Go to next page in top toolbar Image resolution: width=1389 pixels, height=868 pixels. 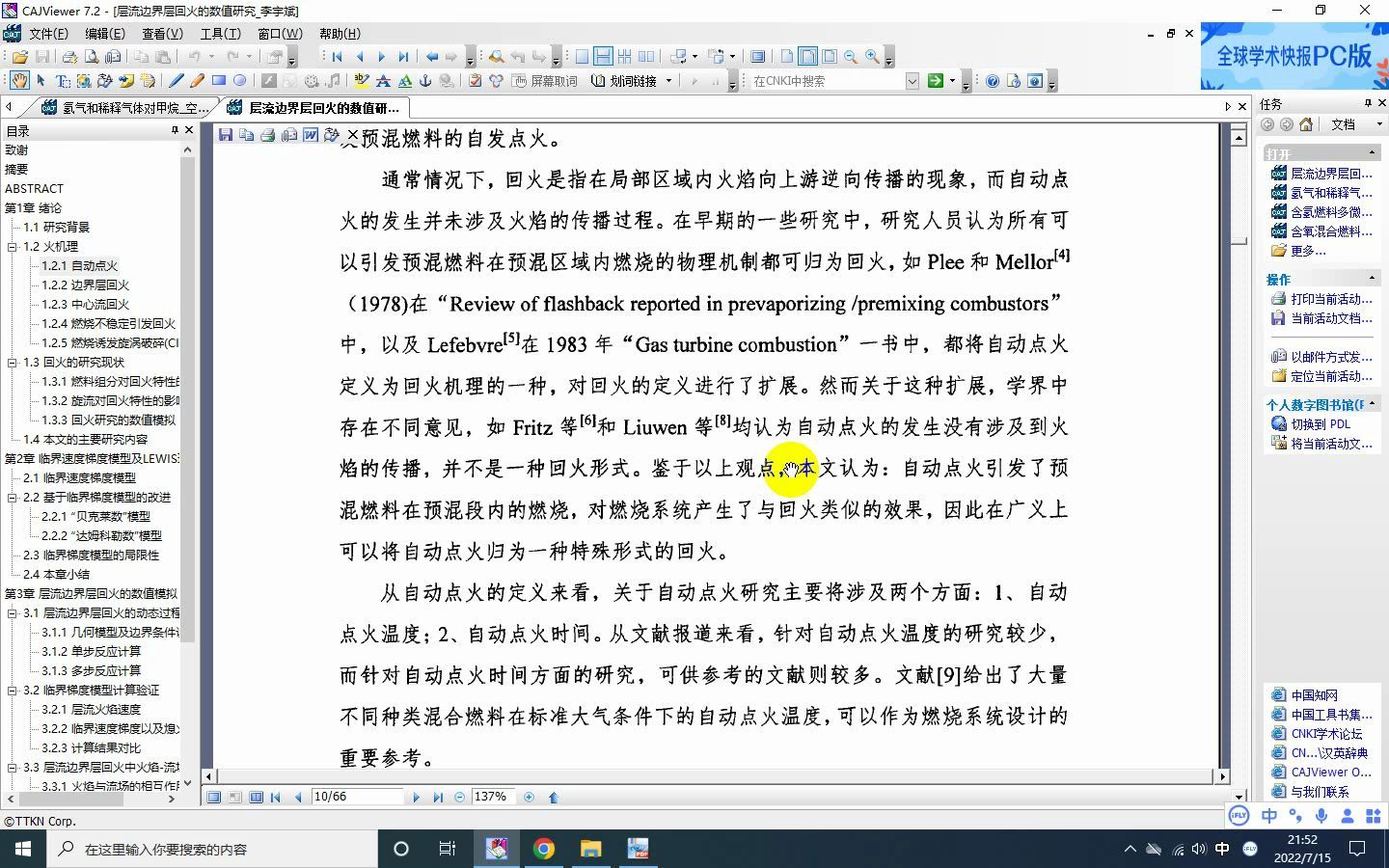click(x=382, y=57)
